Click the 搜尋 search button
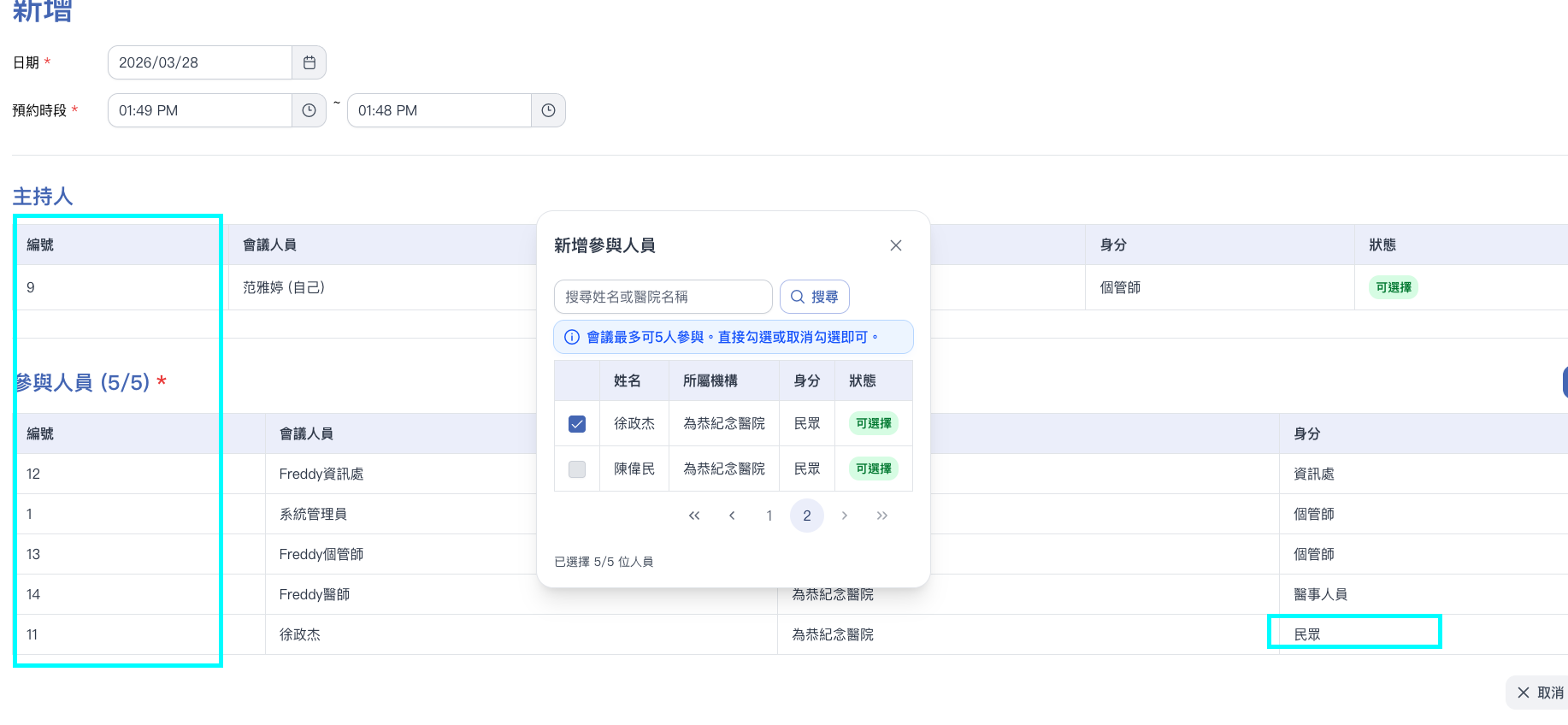The image size is (1568, 725). point(814,297)
